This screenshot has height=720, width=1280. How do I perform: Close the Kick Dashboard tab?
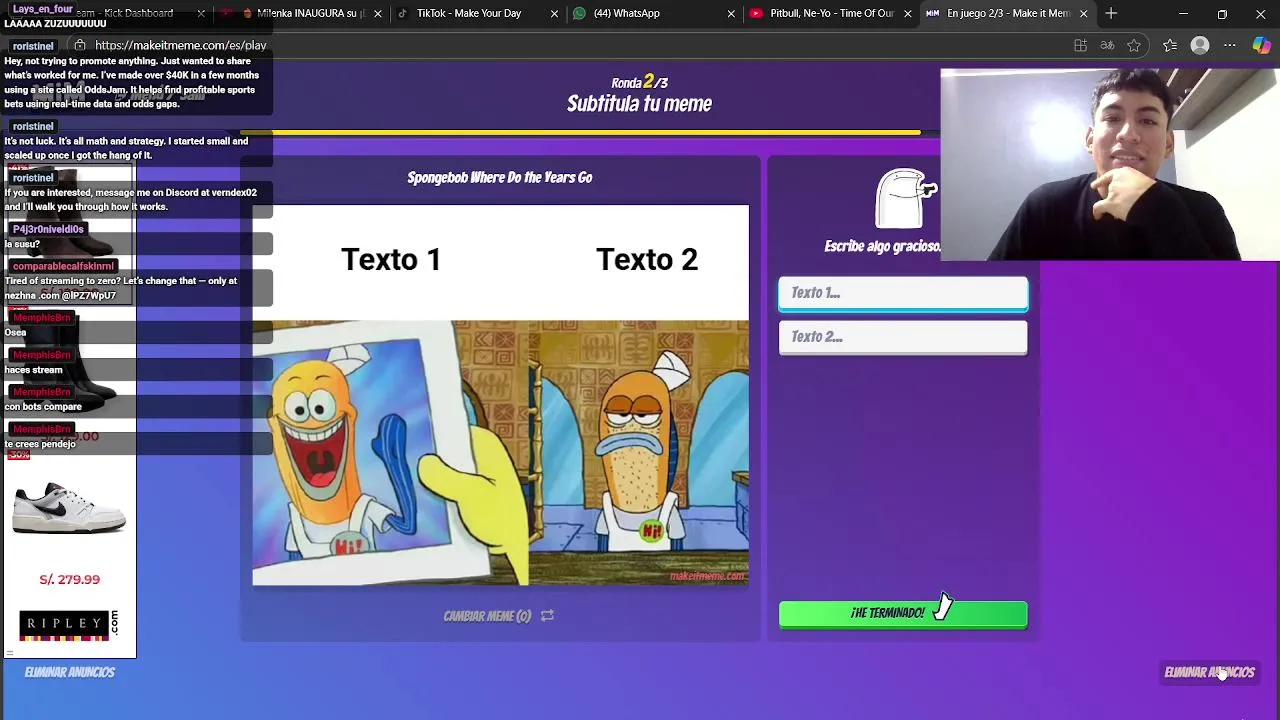click(x=201, y=13)
